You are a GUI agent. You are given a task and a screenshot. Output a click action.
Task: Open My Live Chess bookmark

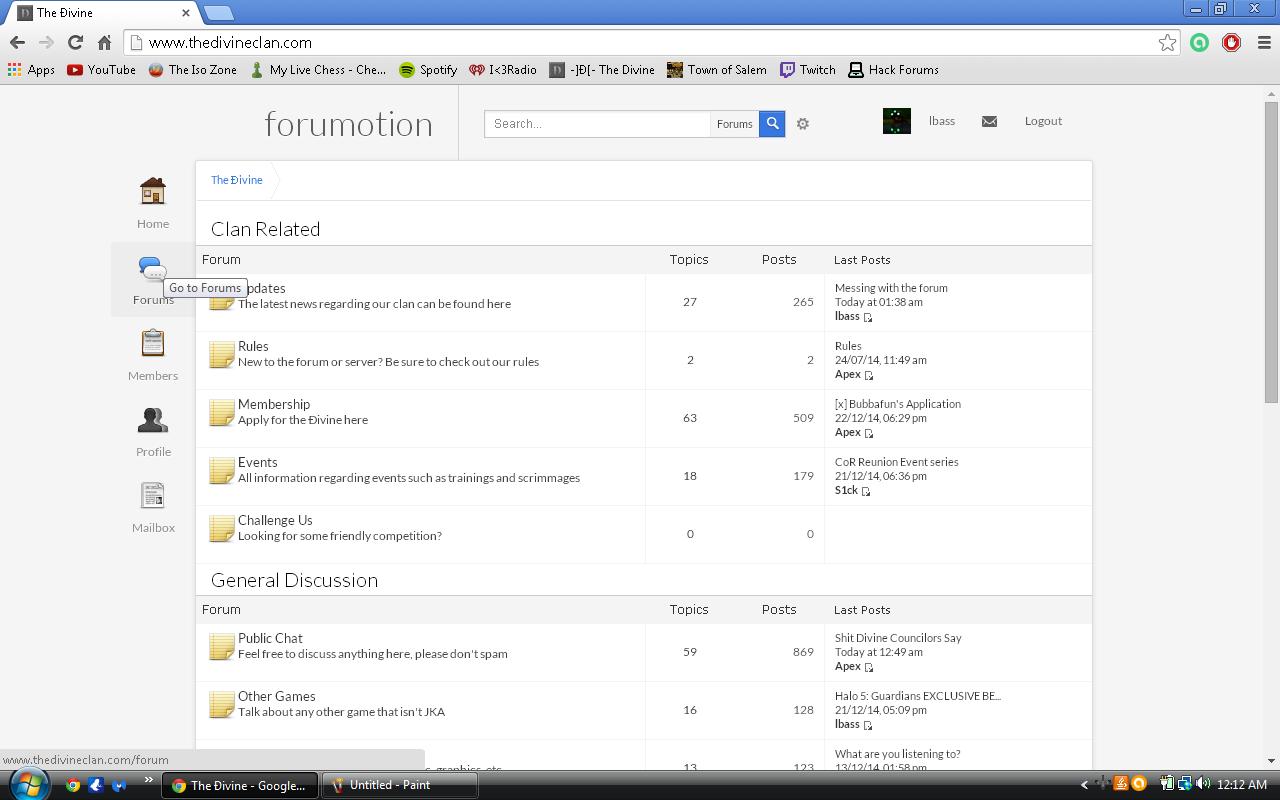(318, 70)
